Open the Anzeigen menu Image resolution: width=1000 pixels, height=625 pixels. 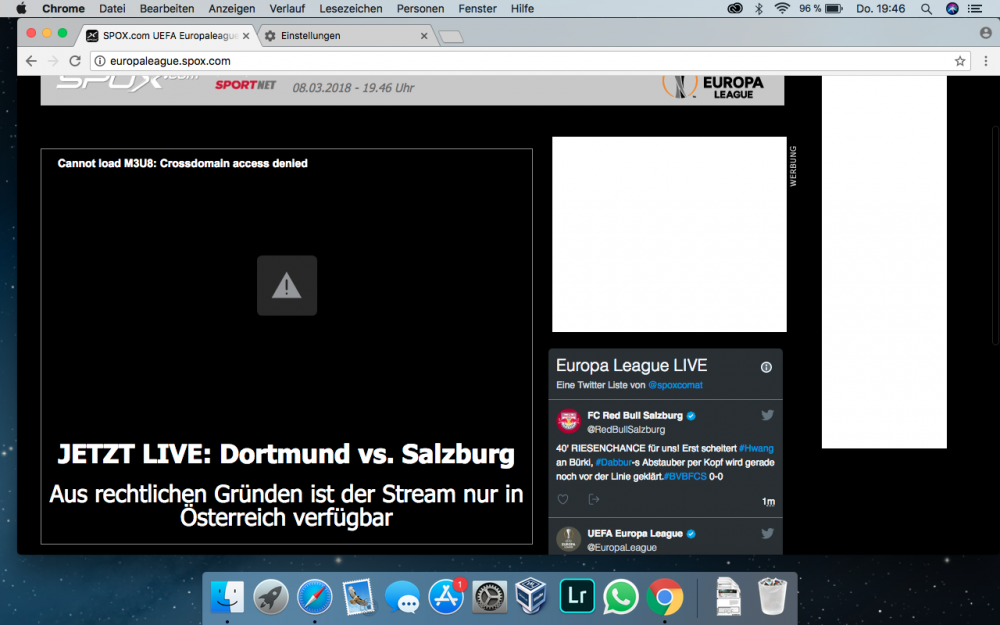(x=232, y=9)
